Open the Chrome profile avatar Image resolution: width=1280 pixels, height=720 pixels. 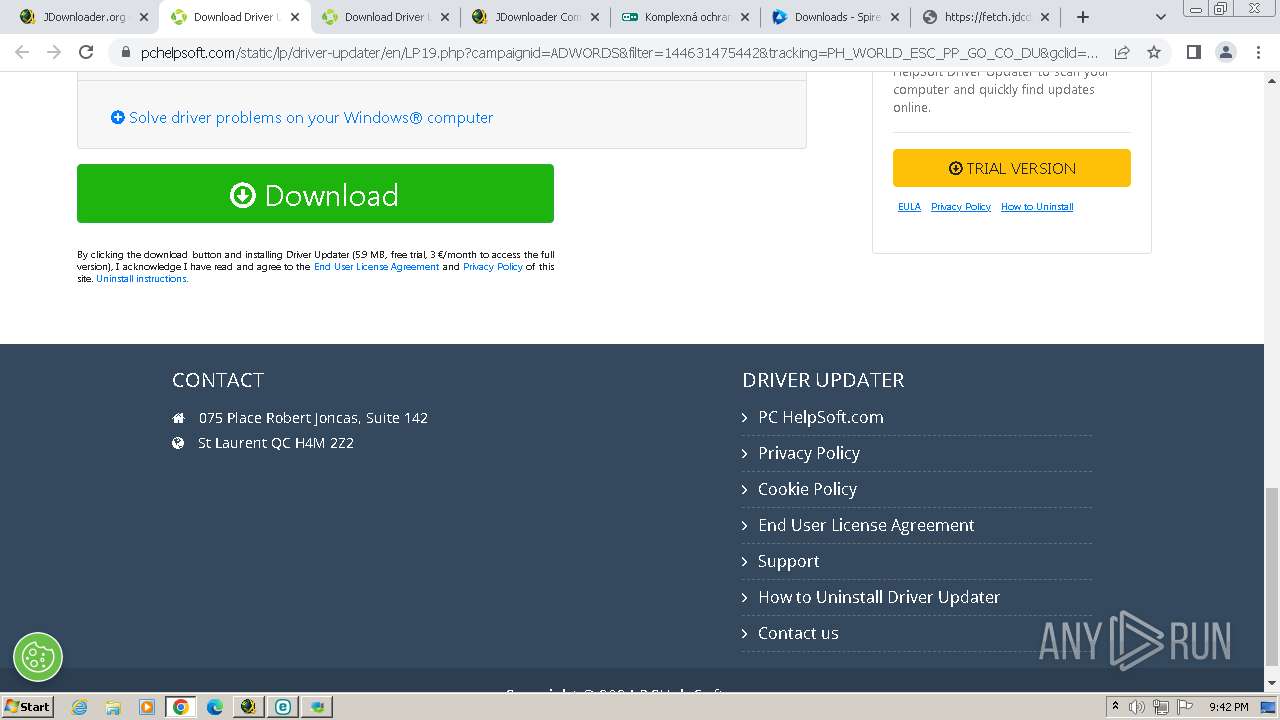(x=1225, y=52)
